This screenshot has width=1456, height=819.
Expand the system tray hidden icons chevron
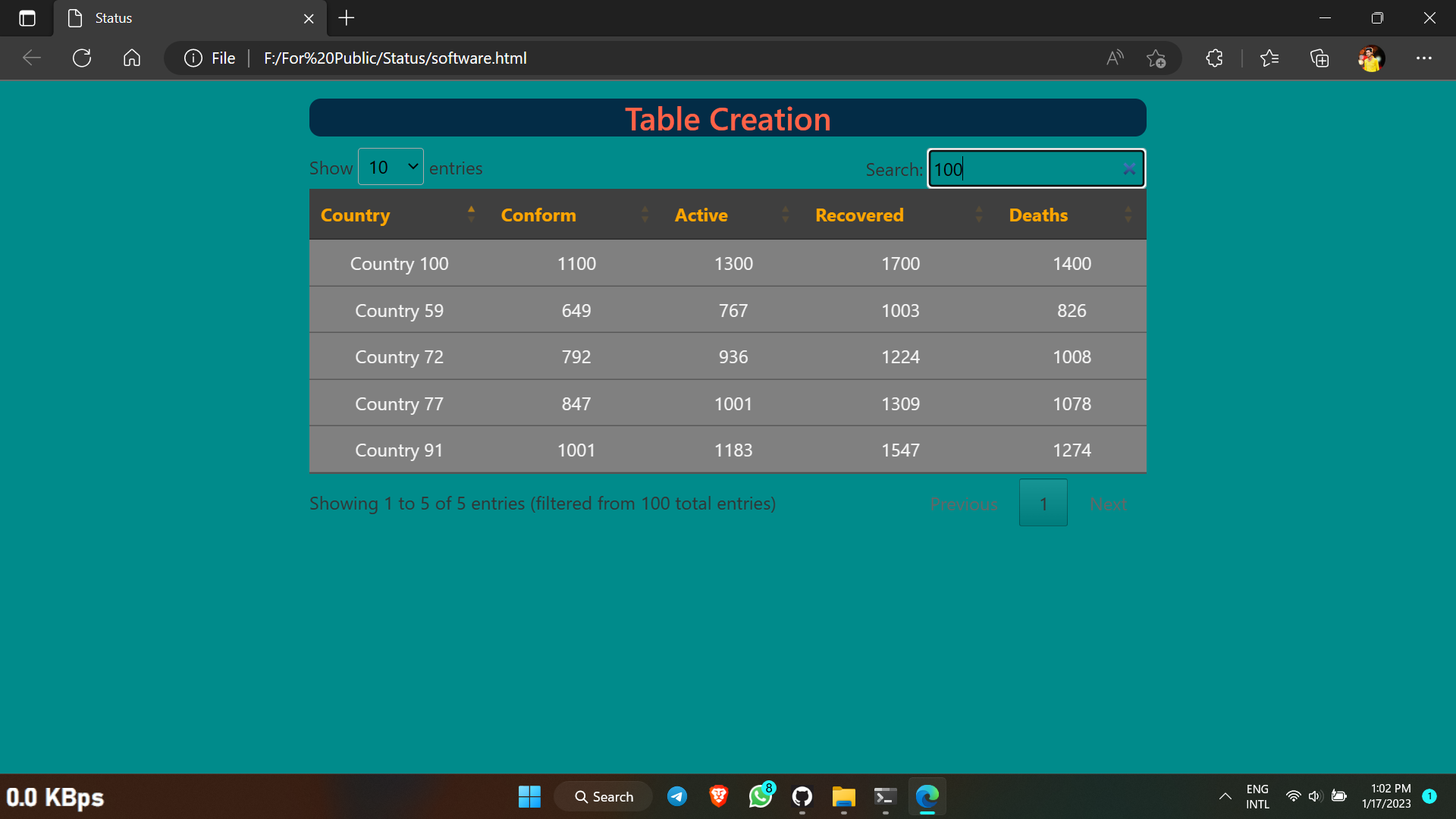point(1225,796)
